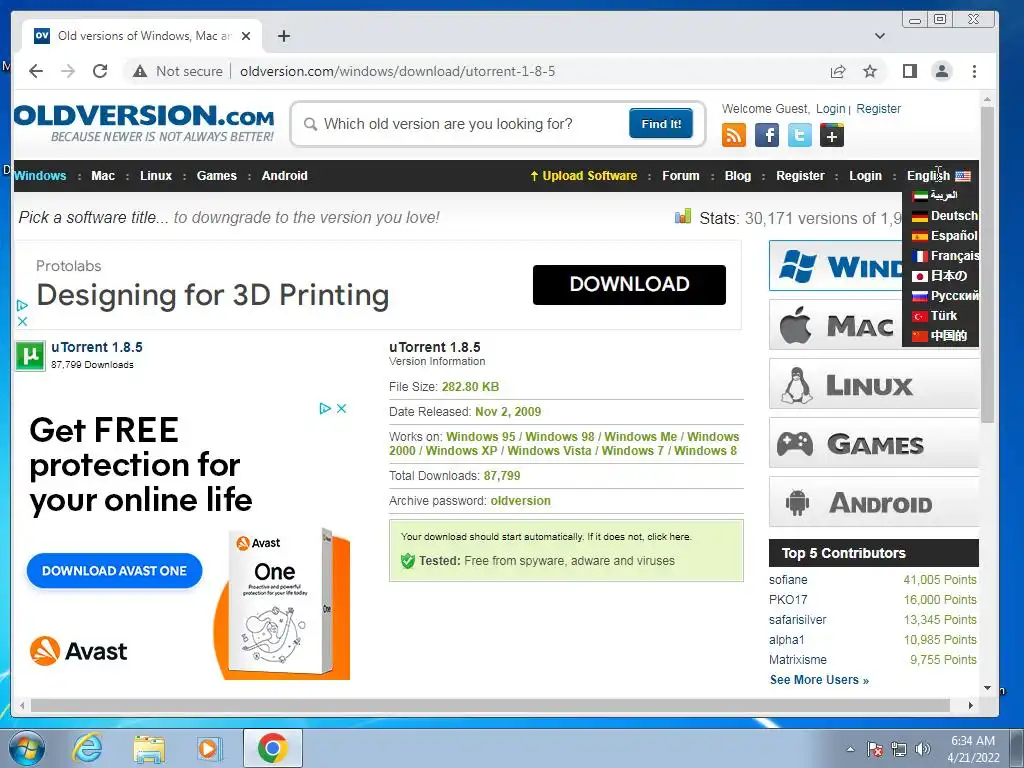The image size is (1024, 768).
Task: Open the Blog link in nav bar
Action: coord(738,176)
